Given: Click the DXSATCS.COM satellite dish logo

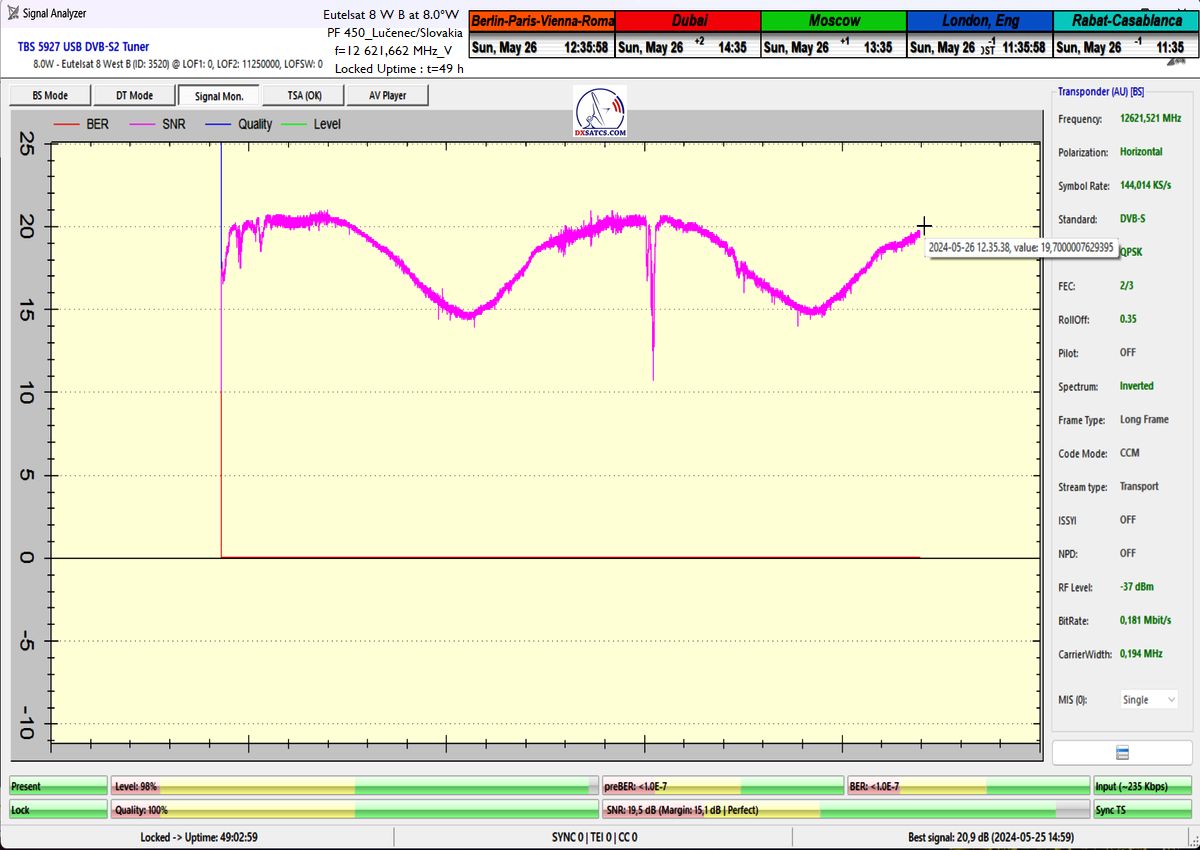Looking at the screenshot, I should (x=600, y=112).
